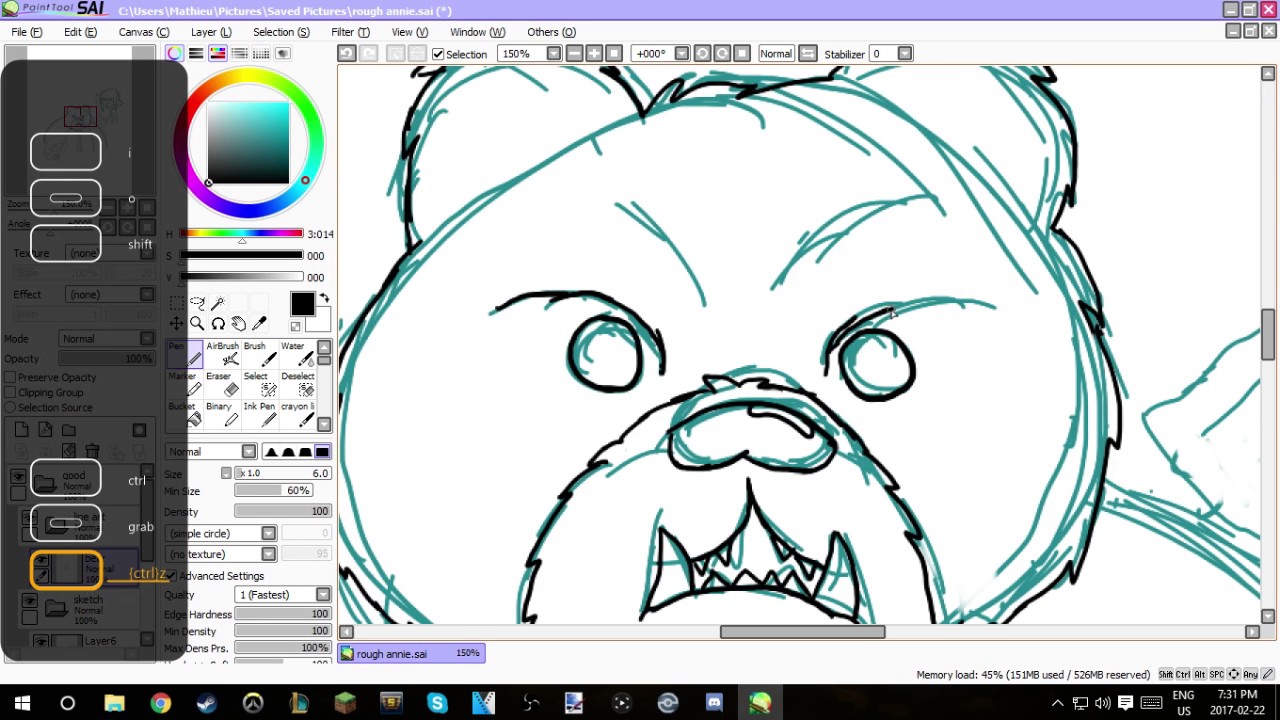This screenshot has width=1280, height=720.
Task: Activate the eyedropper color picker tool
Action: pos(260,323)
